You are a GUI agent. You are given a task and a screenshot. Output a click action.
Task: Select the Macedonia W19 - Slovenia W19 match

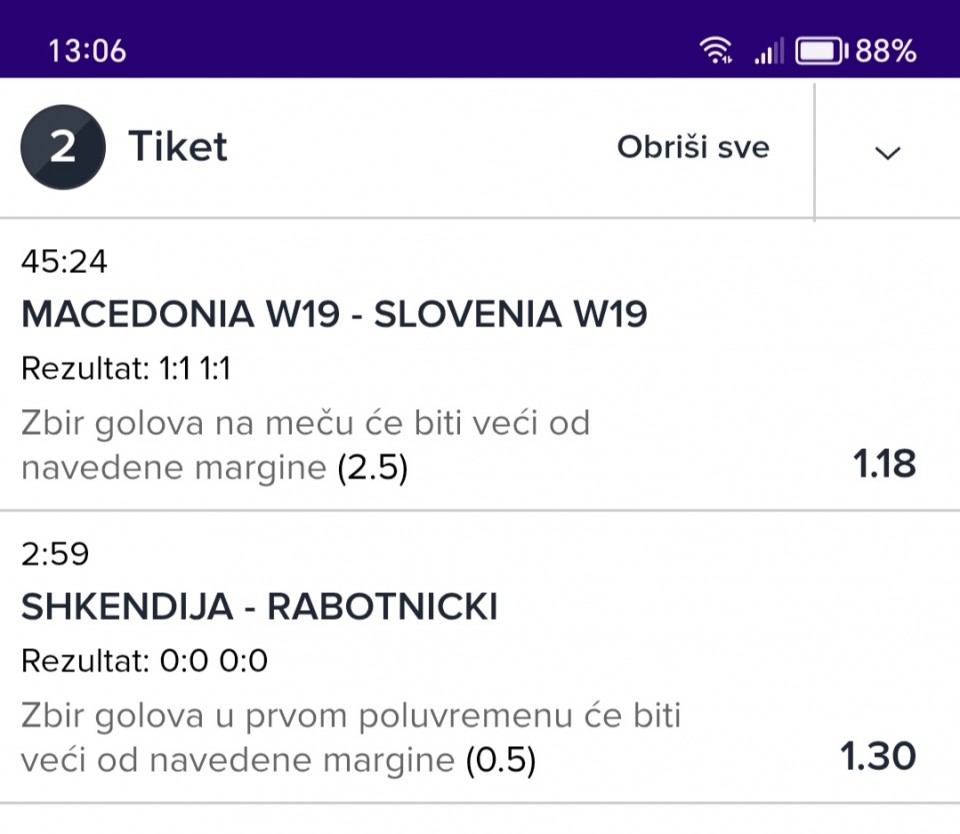[x=334, y=315]
